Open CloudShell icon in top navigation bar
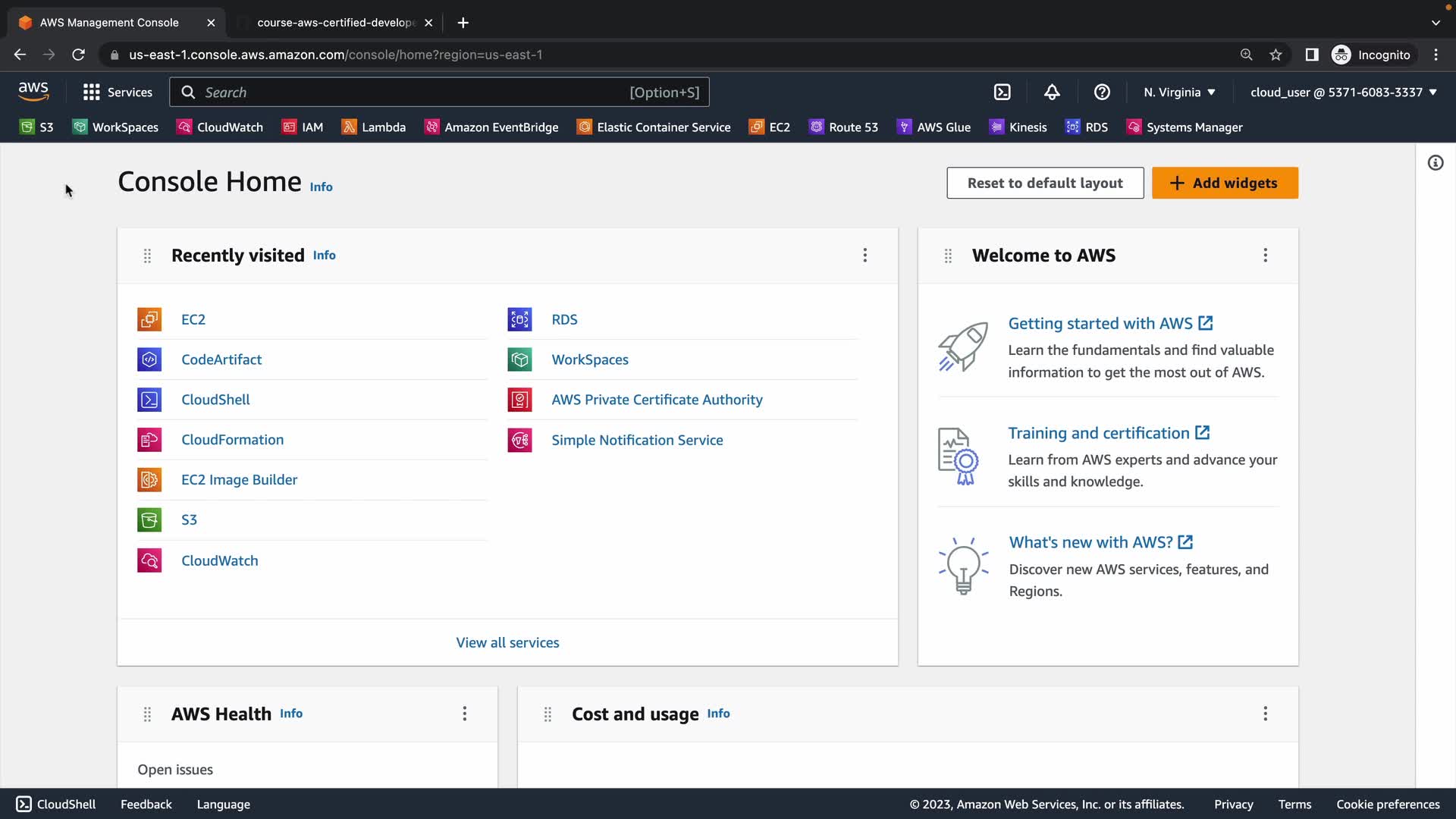Viewport: 1456px width, 819px height. coord(1003,93)
